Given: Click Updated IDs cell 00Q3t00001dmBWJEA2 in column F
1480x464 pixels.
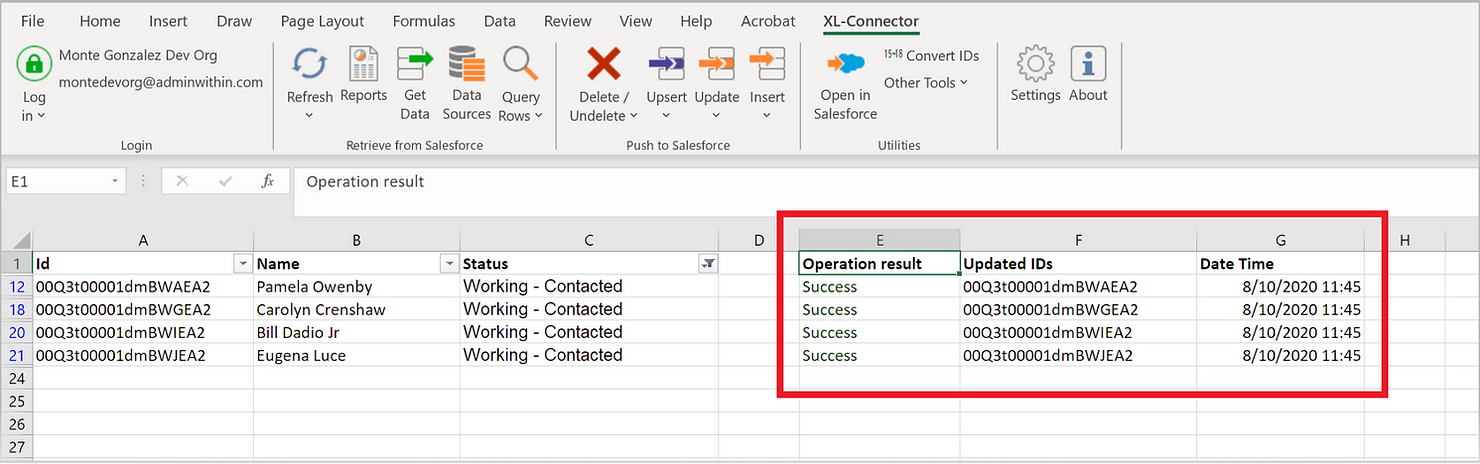Looking at the screenshot, I should click(1079, 356).
